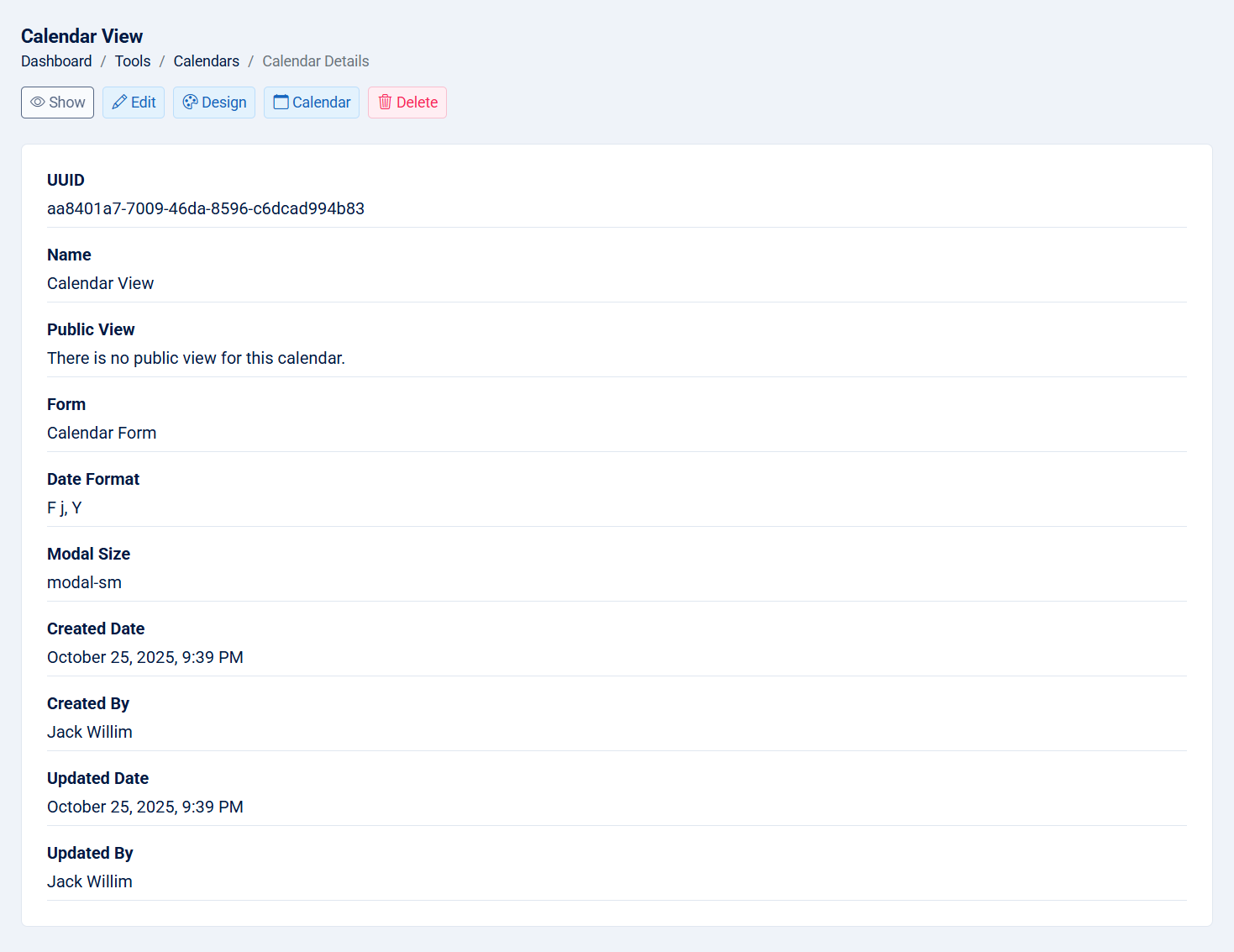1234x952 pixels.
Task: Click the Name value 'Calendar View'
Action: point(100,283)
